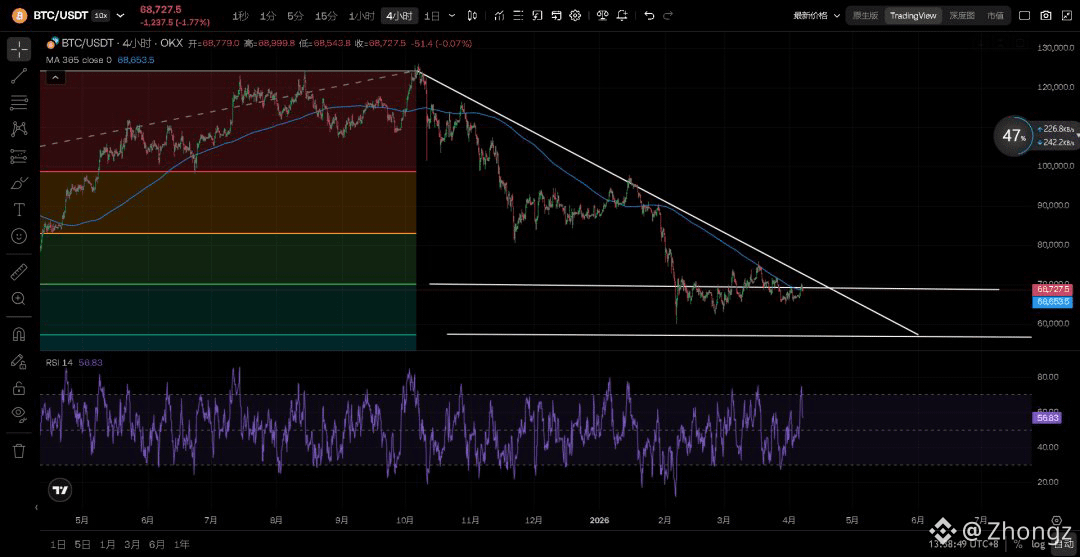This screenshot has width=1080, height=557.
Task: Click the red 68,727.5 price axis label
Action: tap(1051, 290)
